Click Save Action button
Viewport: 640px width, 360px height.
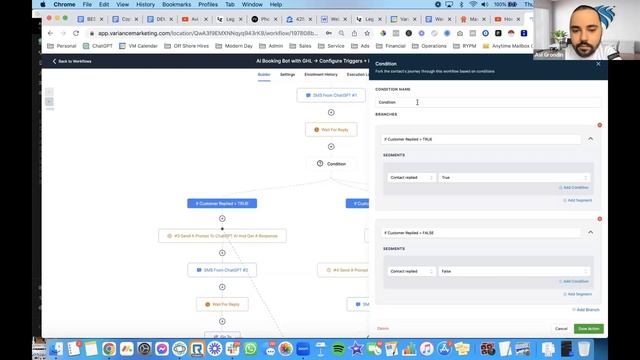pos(589,329)
